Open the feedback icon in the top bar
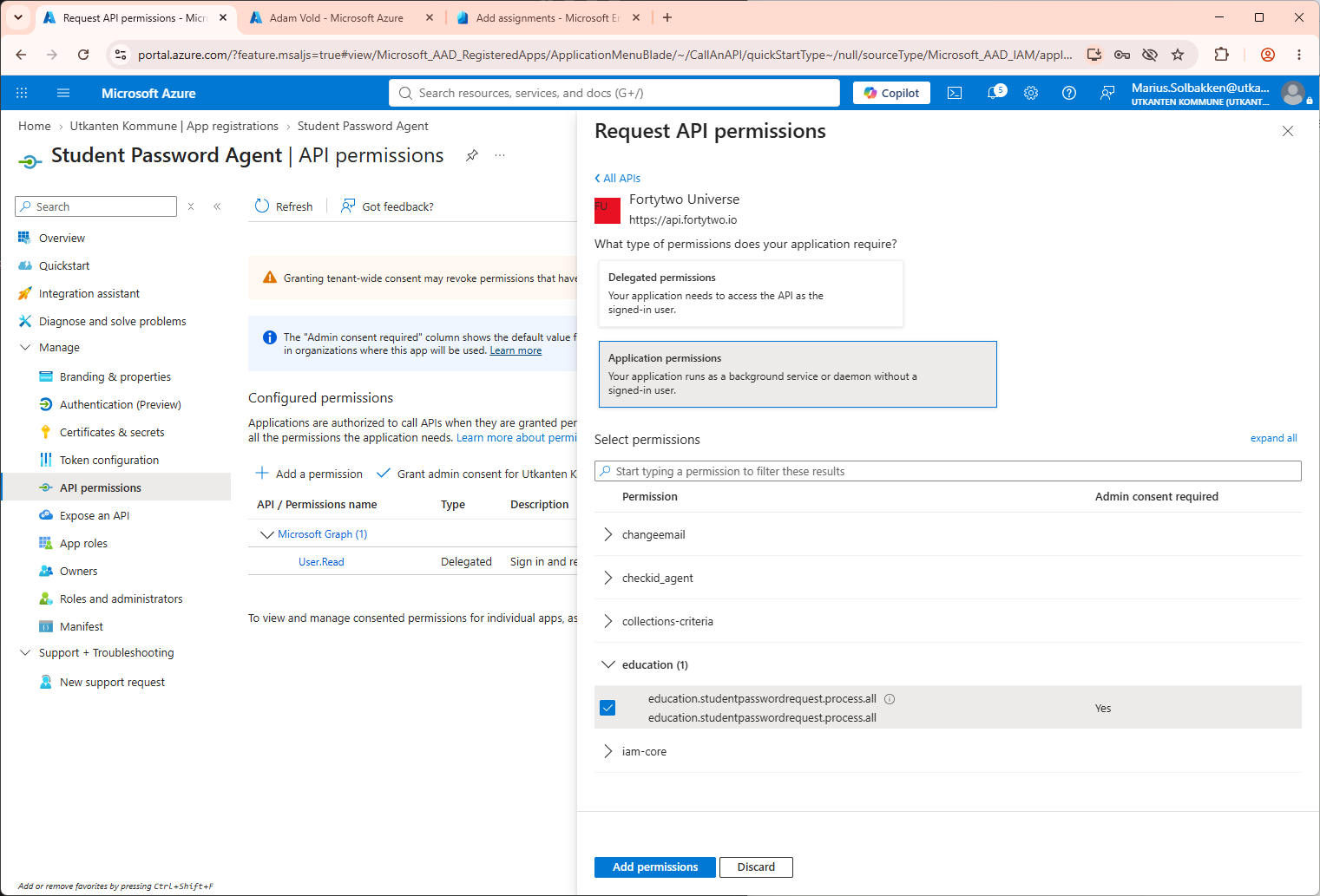 coord(1107,93)
